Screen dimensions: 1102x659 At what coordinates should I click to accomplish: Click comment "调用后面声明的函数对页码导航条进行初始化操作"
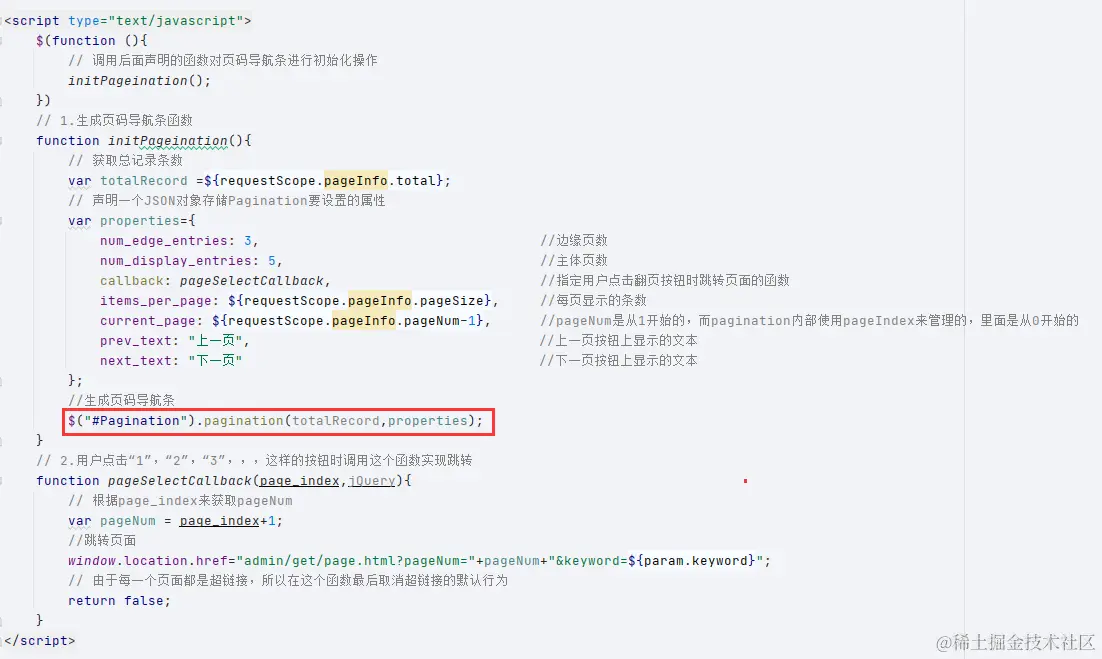pos(235,60)
